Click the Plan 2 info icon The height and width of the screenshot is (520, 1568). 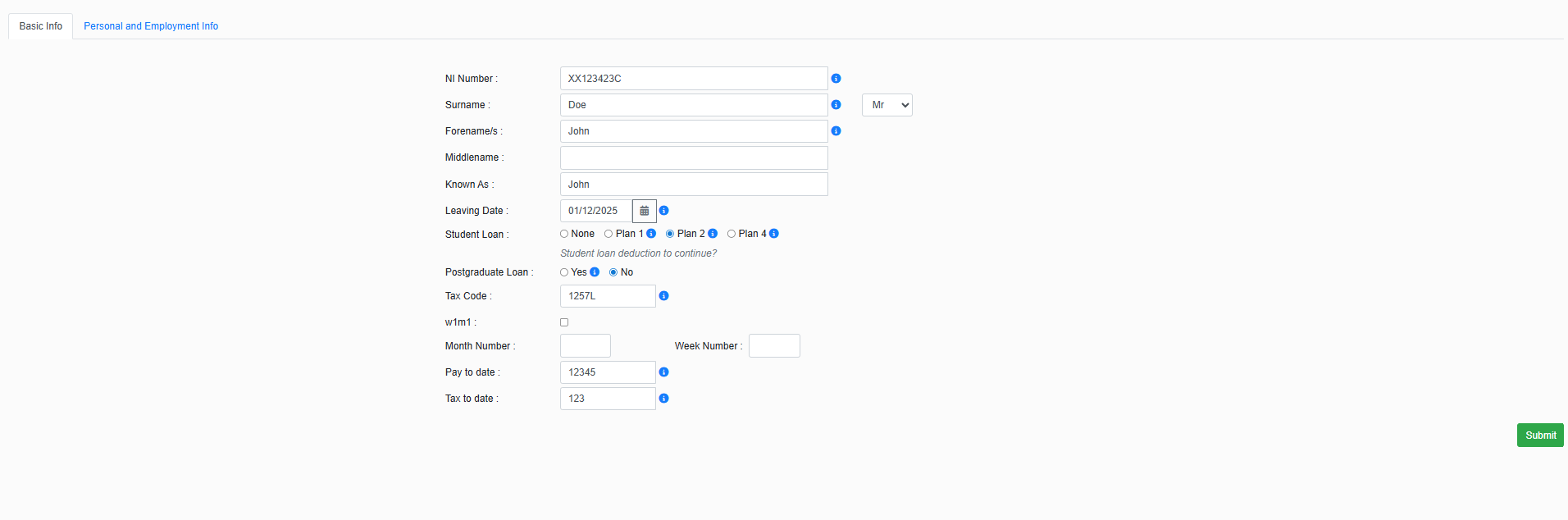tap(713, 234)
